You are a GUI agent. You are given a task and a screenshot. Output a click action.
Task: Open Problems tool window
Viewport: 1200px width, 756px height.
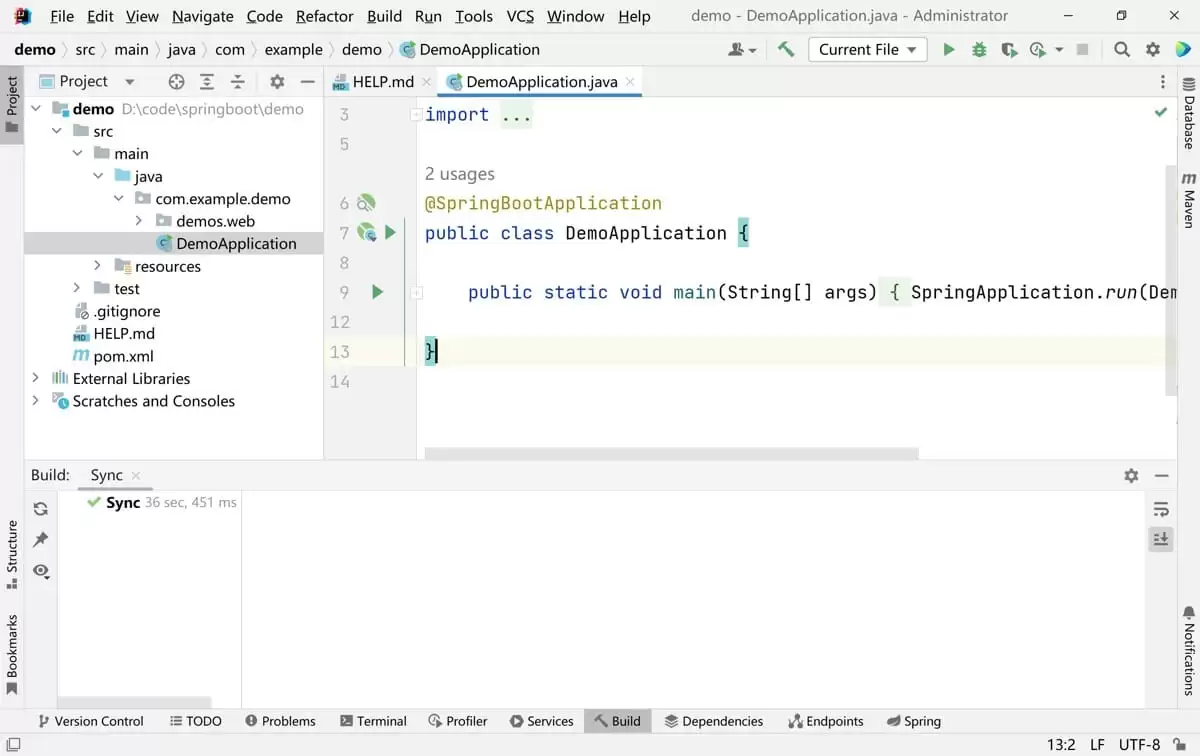point(280,721)
